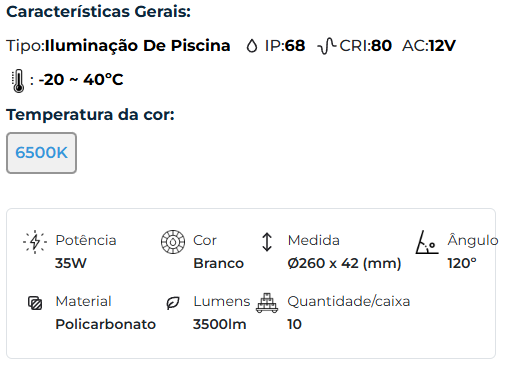Click the Lumens leaf icon
The width and height of the screenshot is (509, 368).
tap(173, 303)
